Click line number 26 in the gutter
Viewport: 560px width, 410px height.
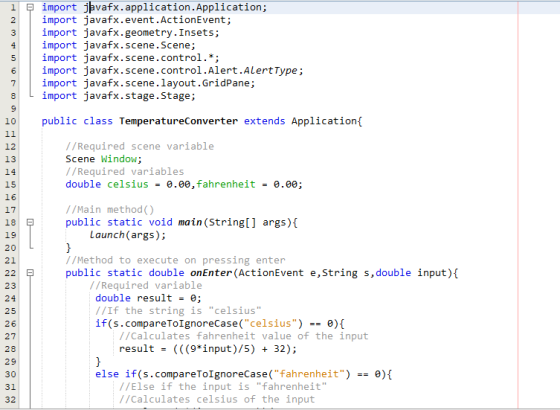point(10,324)
